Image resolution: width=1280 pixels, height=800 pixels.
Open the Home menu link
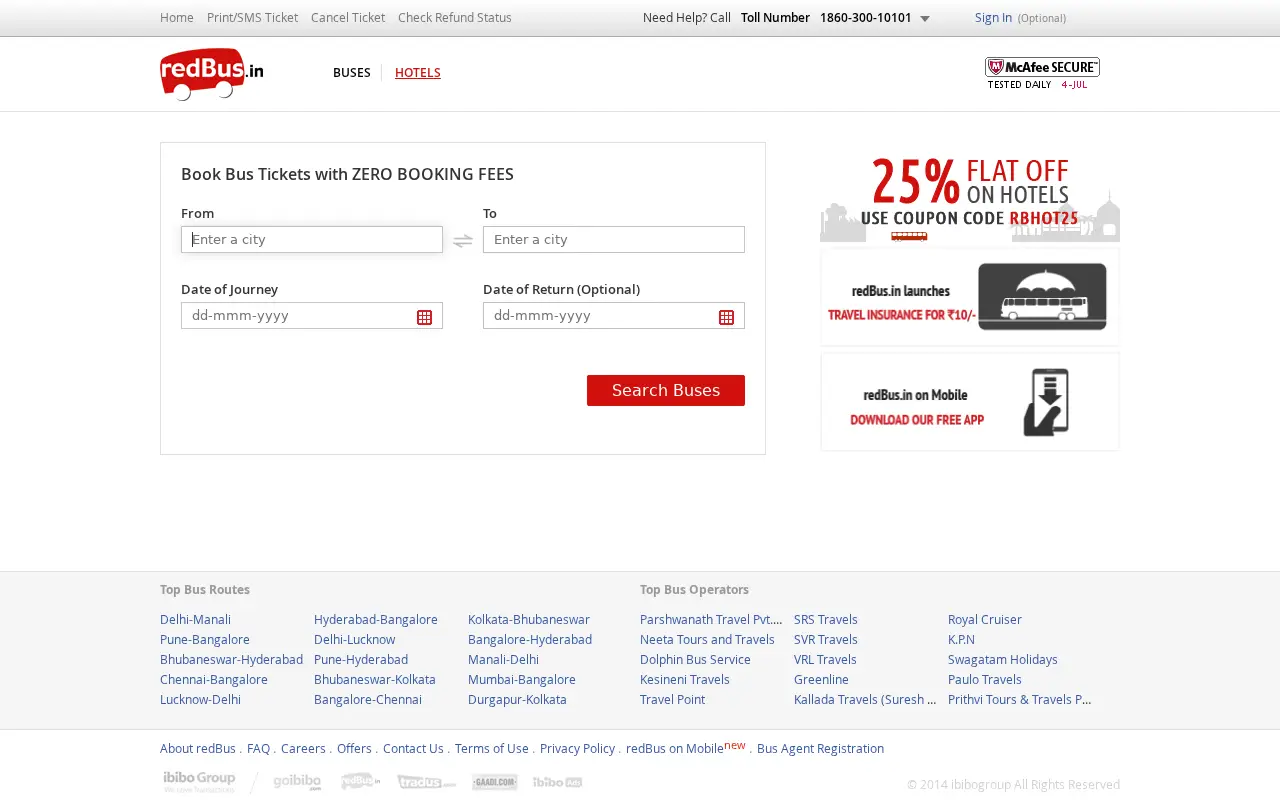pyautogui.click(x=177, y=17)
